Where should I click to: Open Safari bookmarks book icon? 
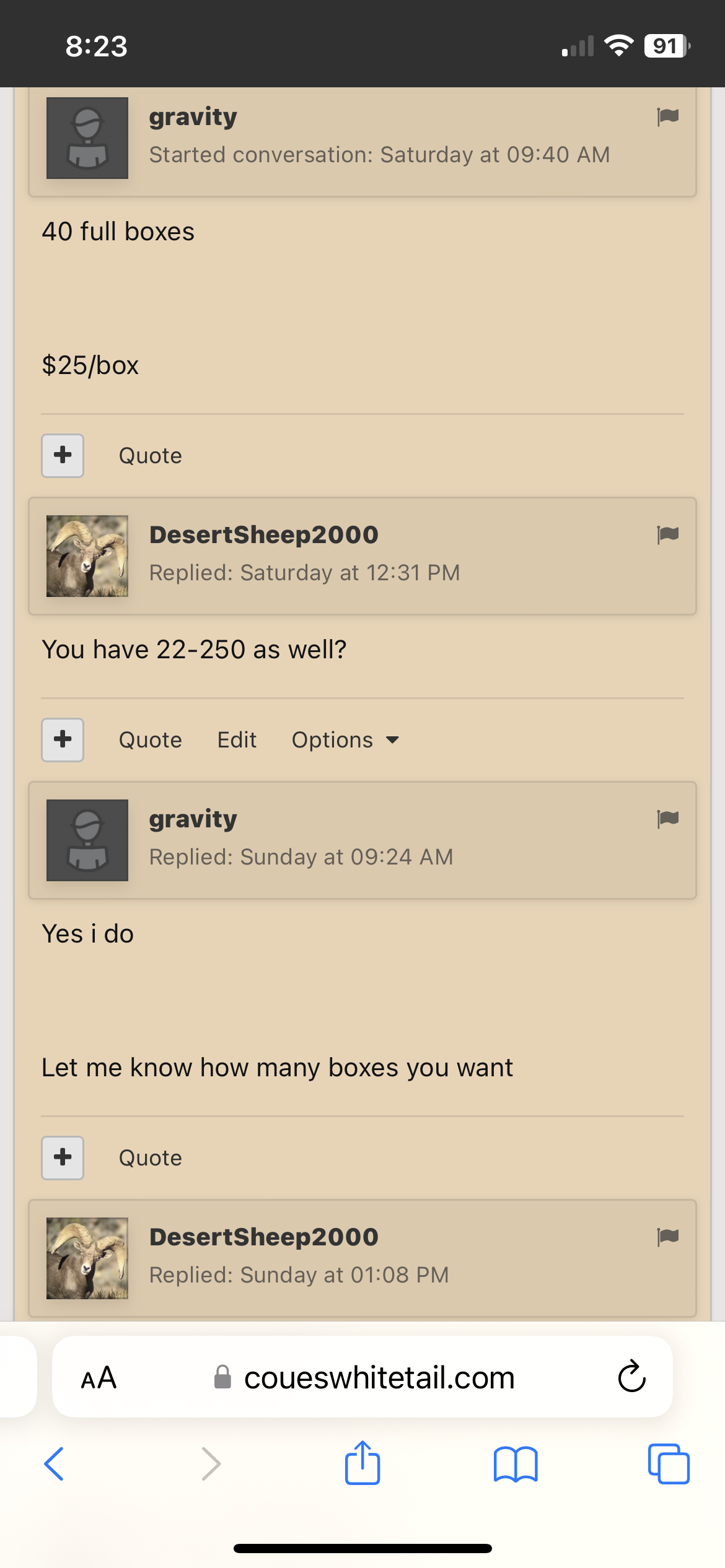[516, 1464]
